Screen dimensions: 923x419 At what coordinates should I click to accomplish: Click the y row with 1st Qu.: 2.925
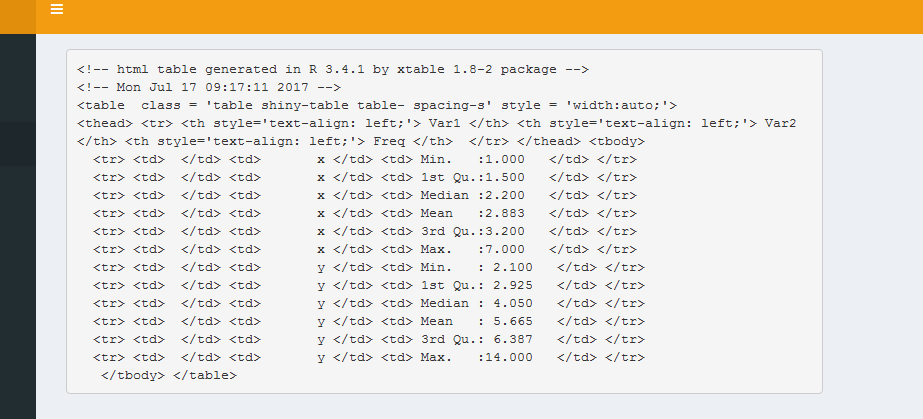click(368, 285)
